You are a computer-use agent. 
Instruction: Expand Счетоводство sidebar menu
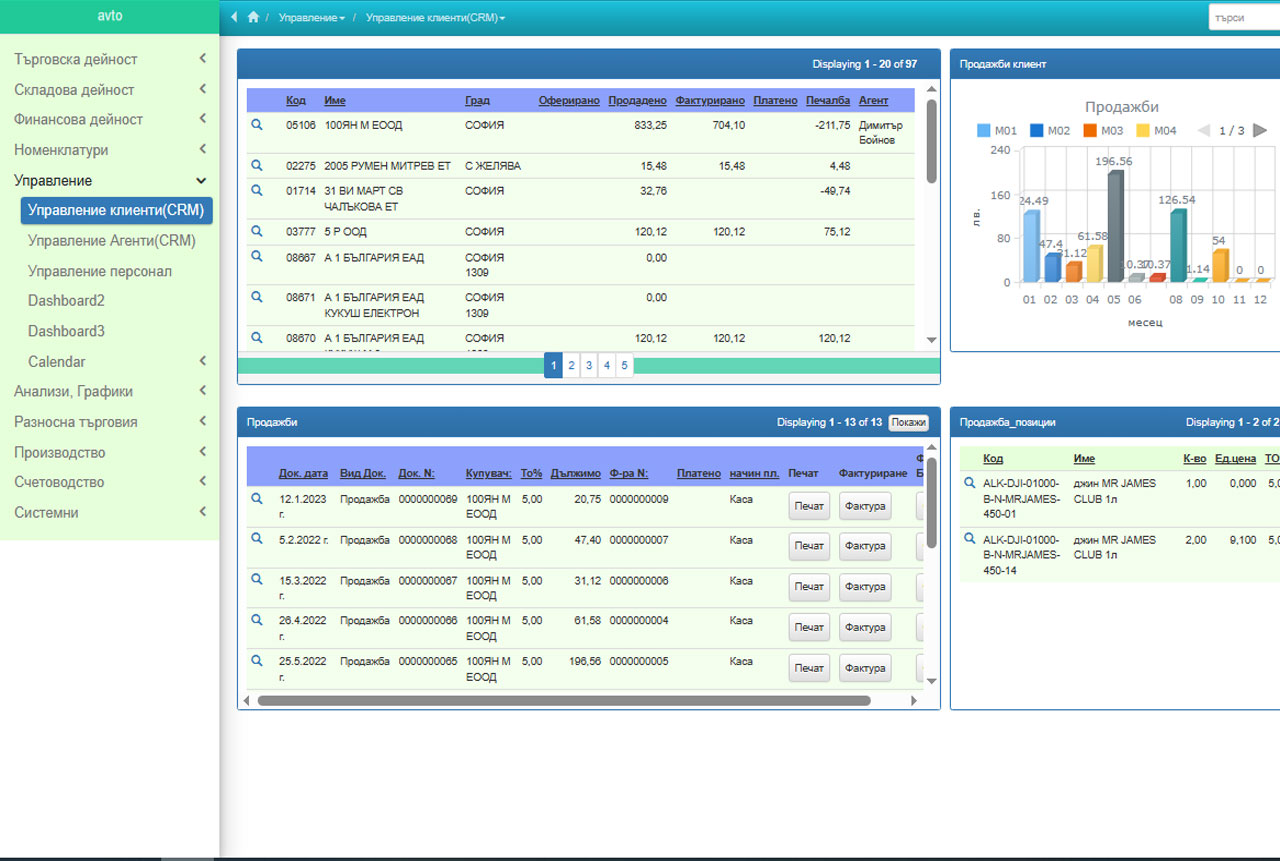pos(110,482)
